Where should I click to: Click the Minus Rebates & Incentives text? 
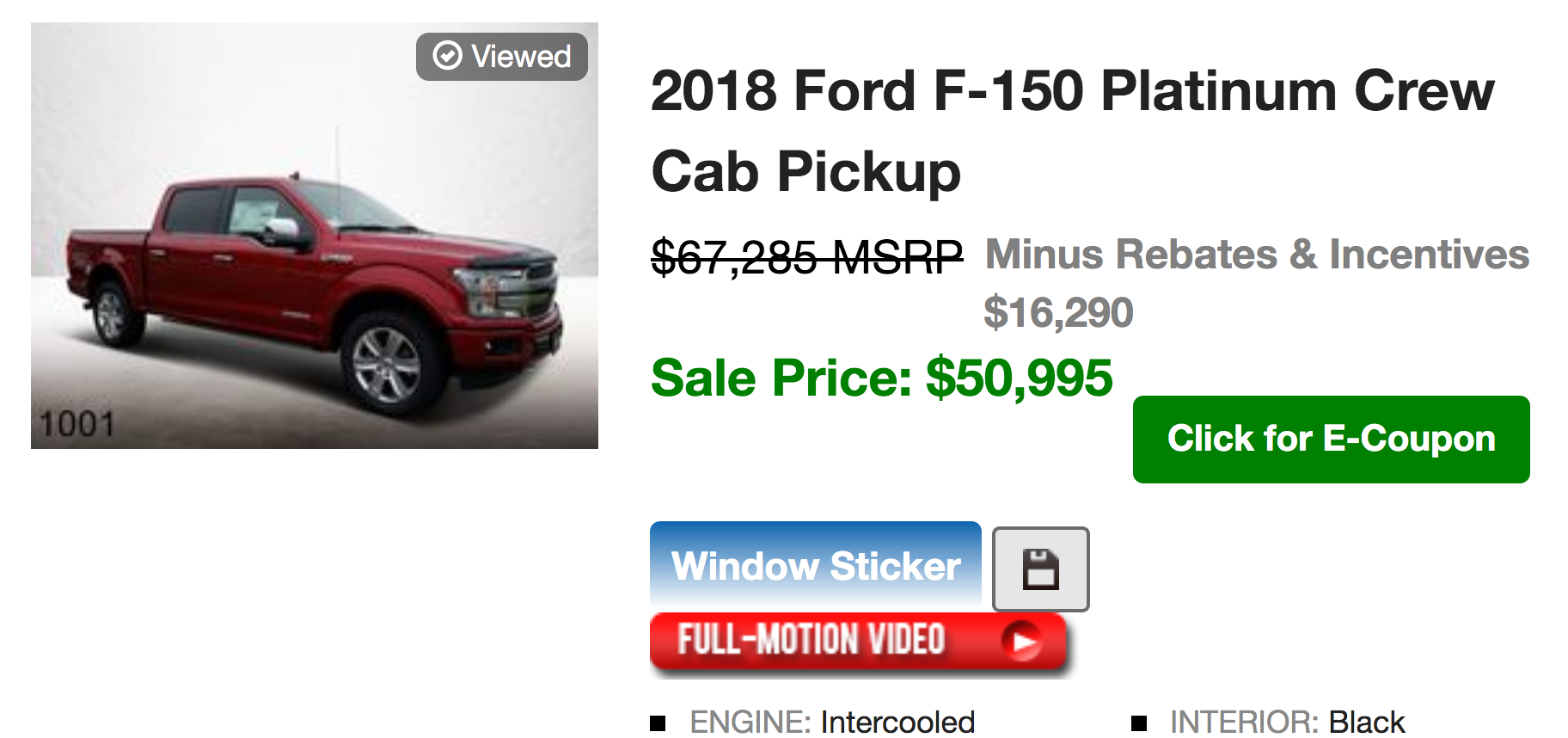1257,255
